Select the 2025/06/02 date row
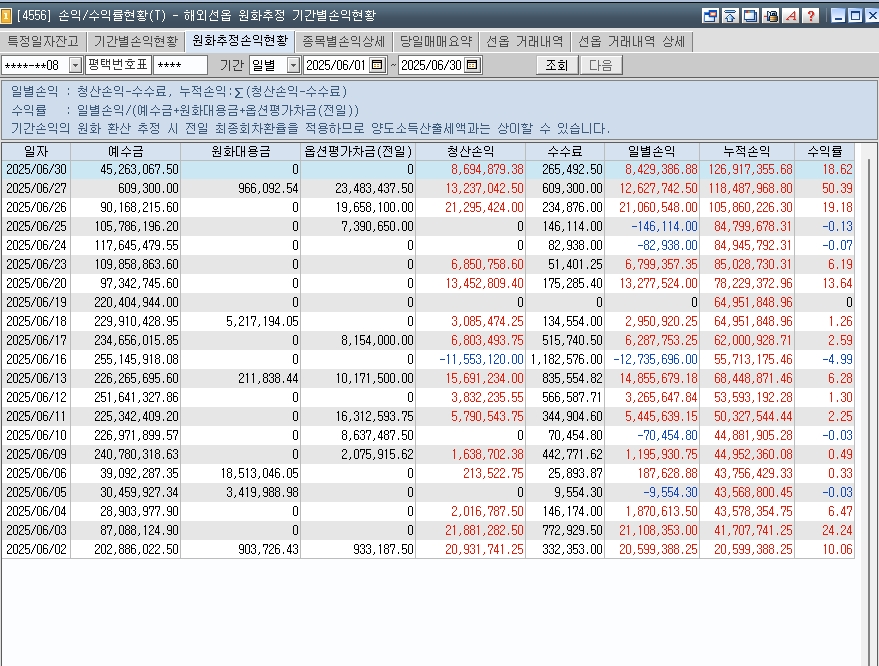 click(x=428, y=549)
